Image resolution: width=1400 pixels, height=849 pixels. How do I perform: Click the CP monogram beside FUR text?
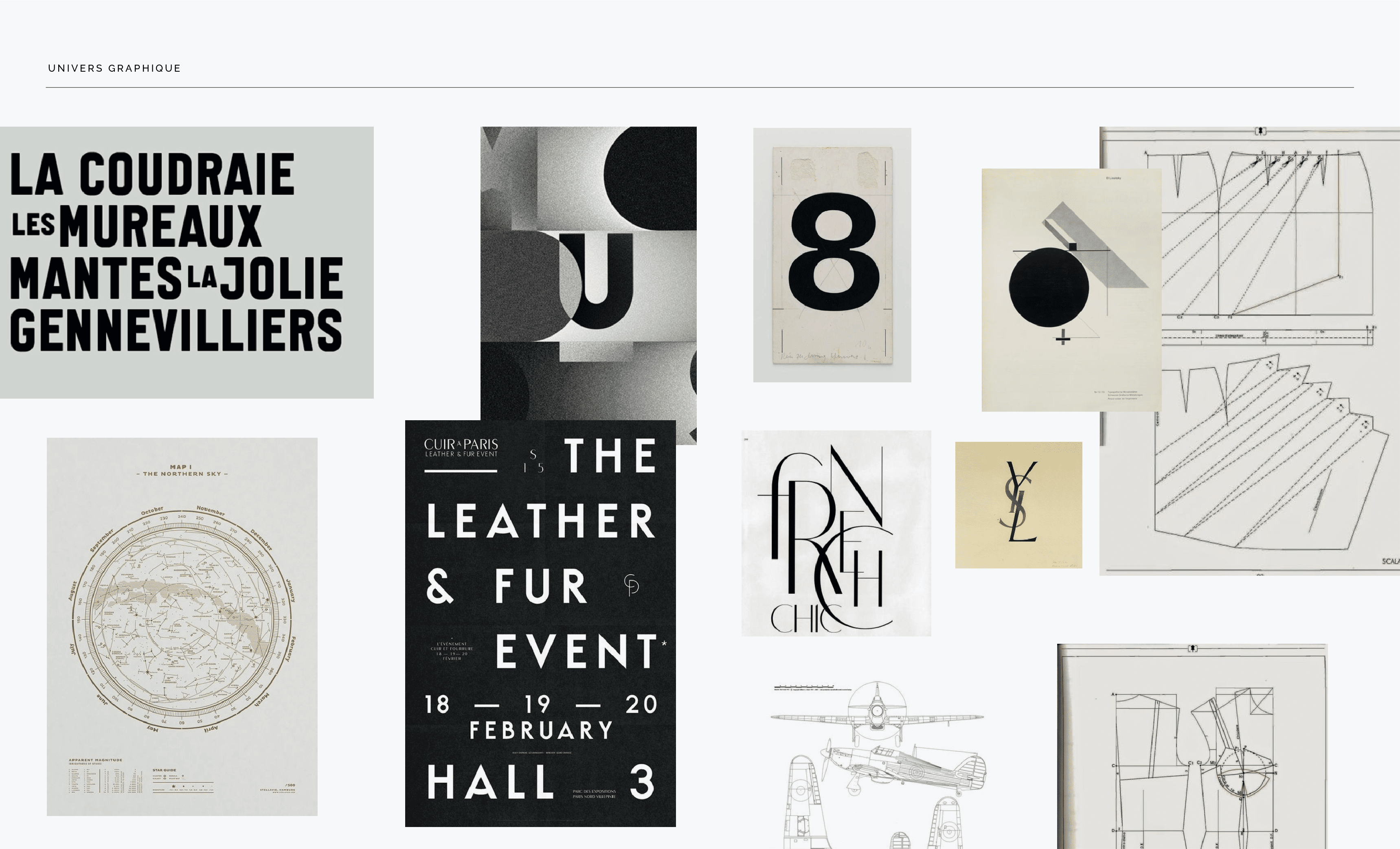click(631, 585)
